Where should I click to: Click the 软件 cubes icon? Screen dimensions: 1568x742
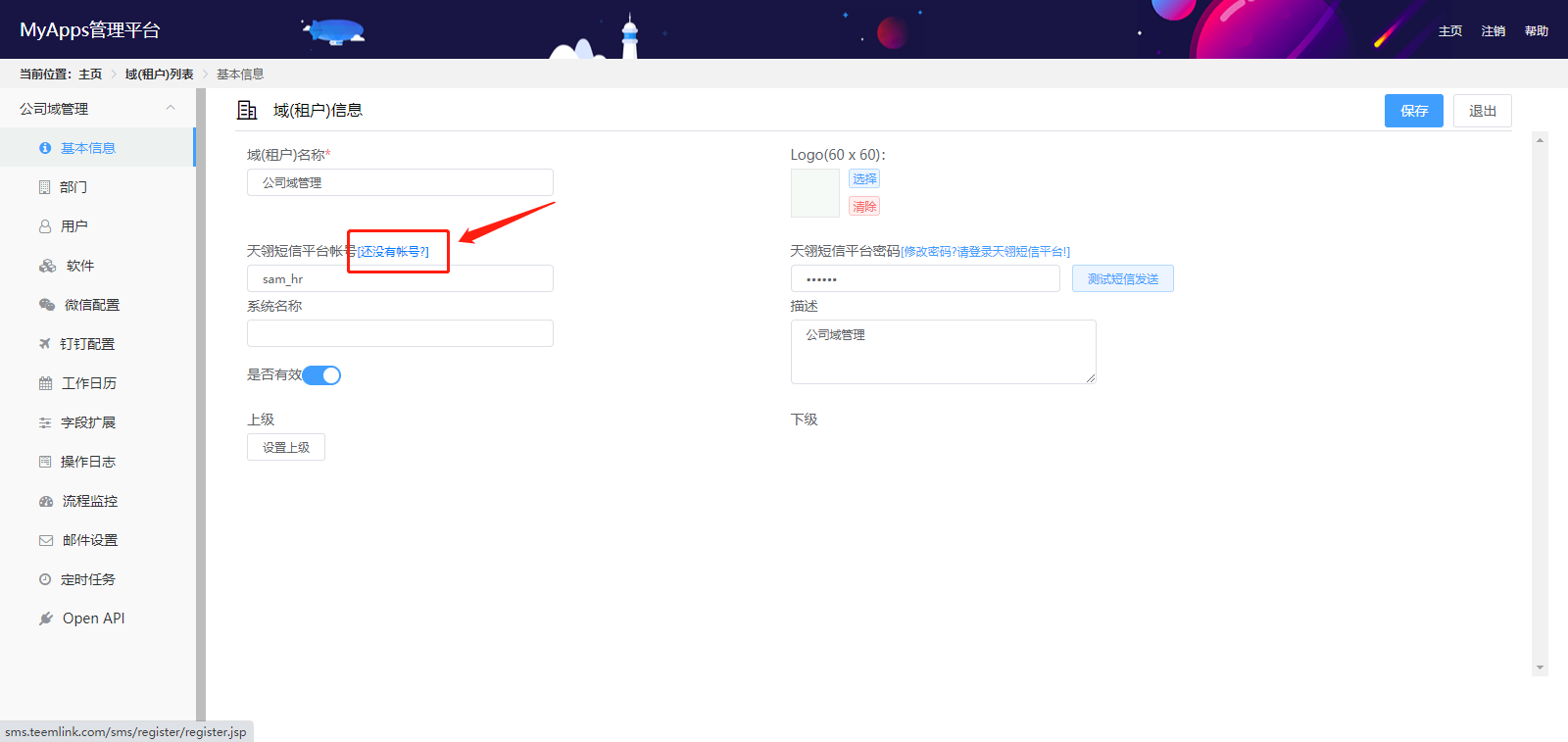[x=47, y=266]
